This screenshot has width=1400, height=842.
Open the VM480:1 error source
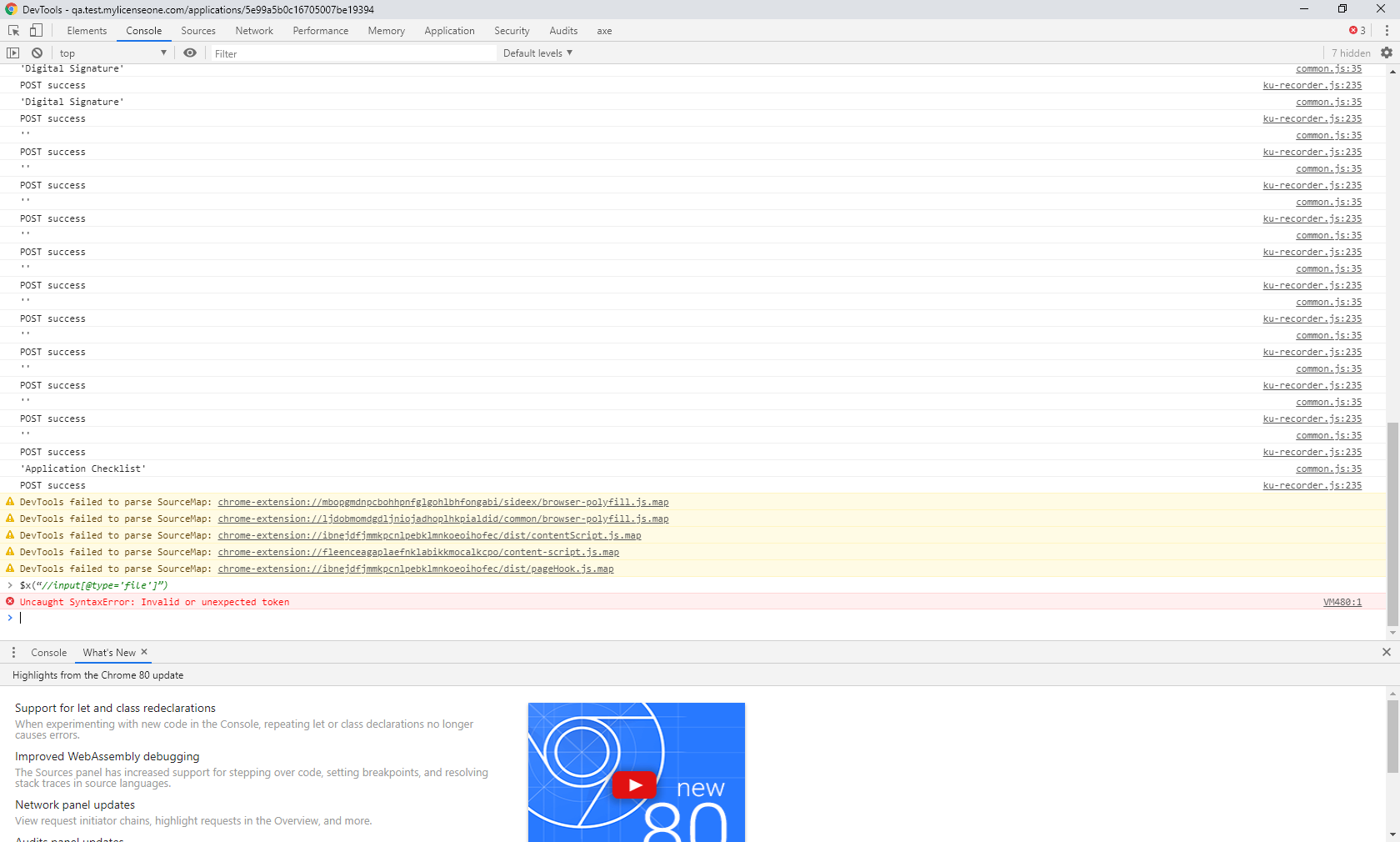point(1342,601)
